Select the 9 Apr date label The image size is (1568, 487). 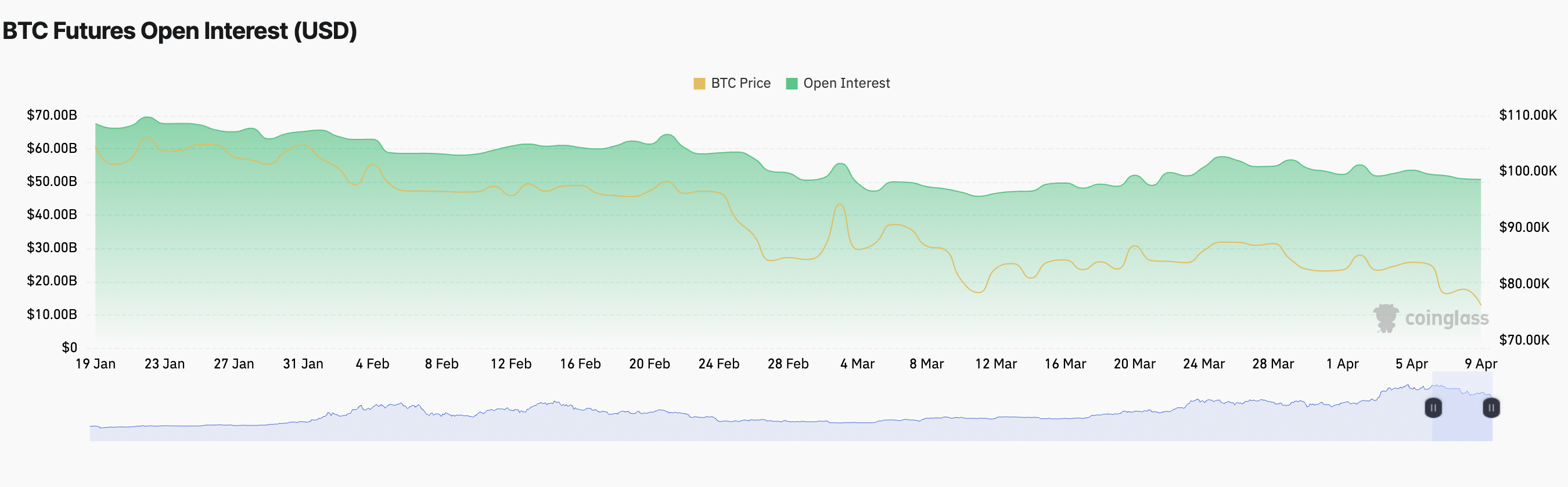[x=1480, y=364]
